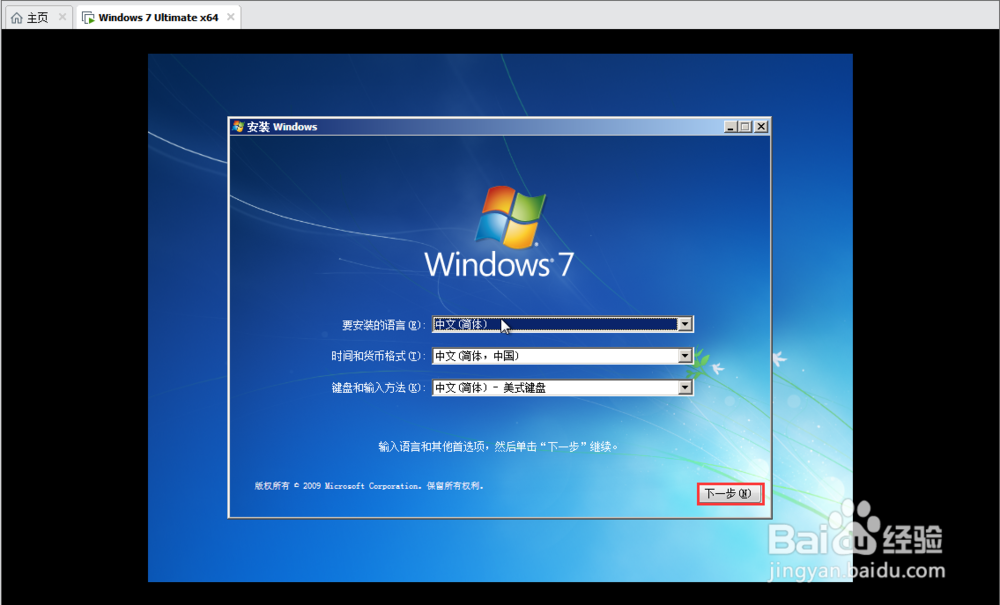Expand the 时间和货币格式 dropdown arrow
1000x605 pixels.
coord(684,356)
